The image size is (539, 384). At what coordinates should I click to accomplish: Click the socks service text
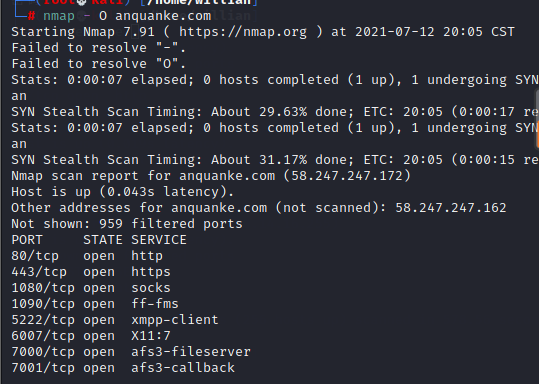[151, 288]
